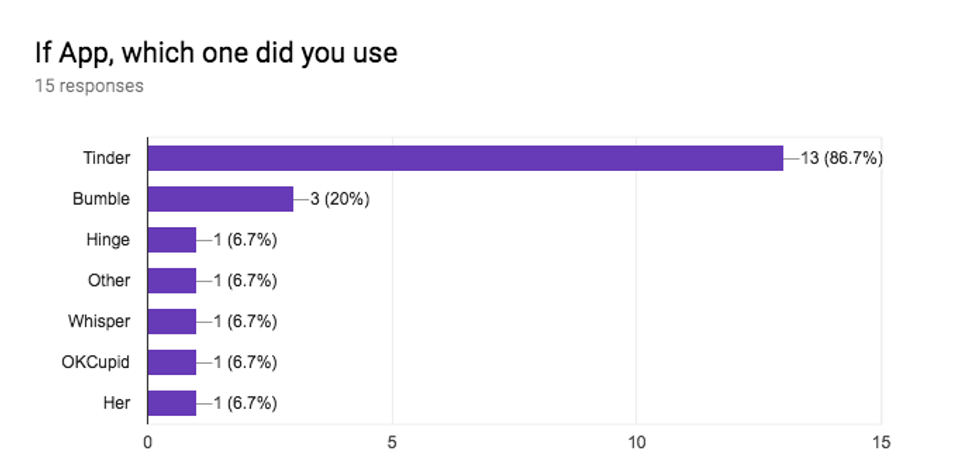Click the "15 responses" subtitle text
Screen dimensions: 980x475
coord(89,86)
